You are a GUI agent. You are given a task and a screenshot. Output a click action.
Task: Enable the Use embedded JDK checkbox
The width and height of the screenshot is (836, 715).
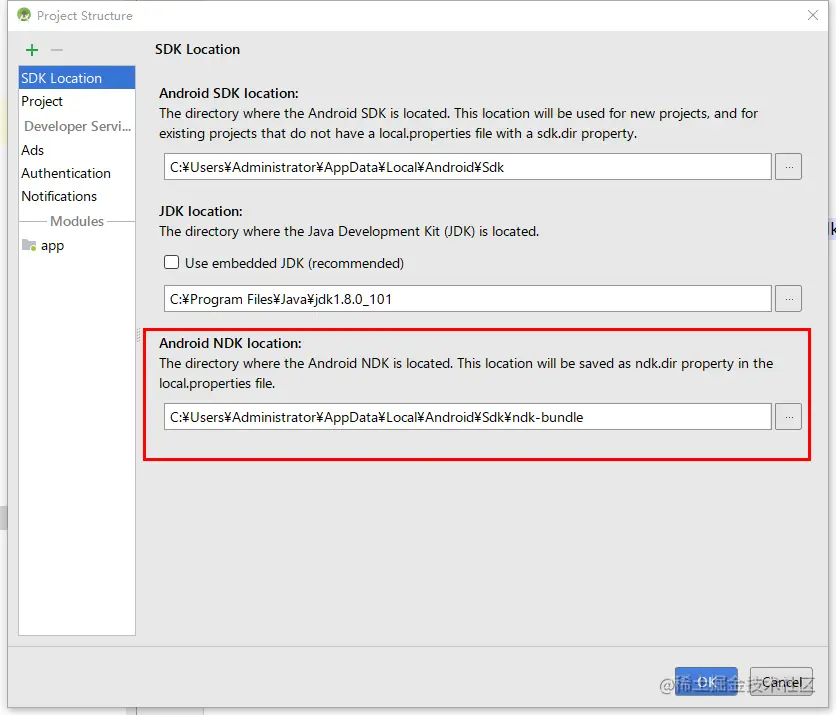[172, 263]
